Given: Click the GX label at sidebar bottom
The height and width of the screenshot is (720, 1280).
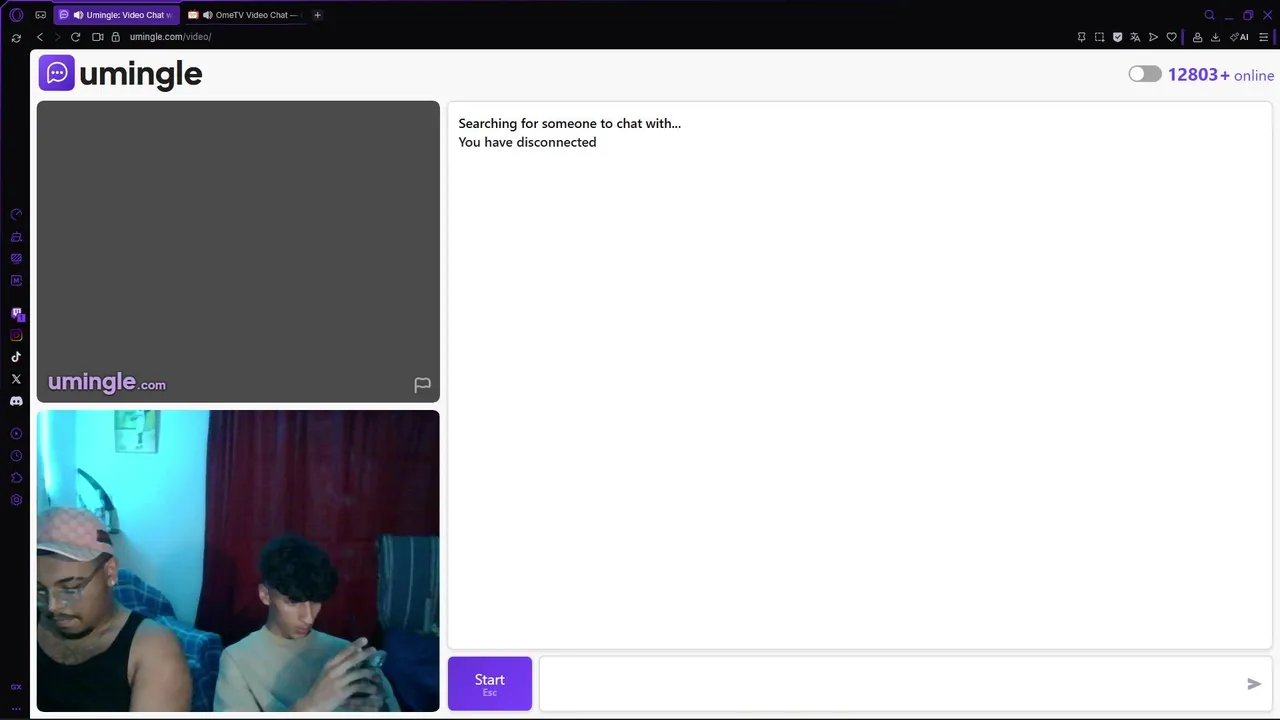Looking at the screenshot, I should pos(16,687).
